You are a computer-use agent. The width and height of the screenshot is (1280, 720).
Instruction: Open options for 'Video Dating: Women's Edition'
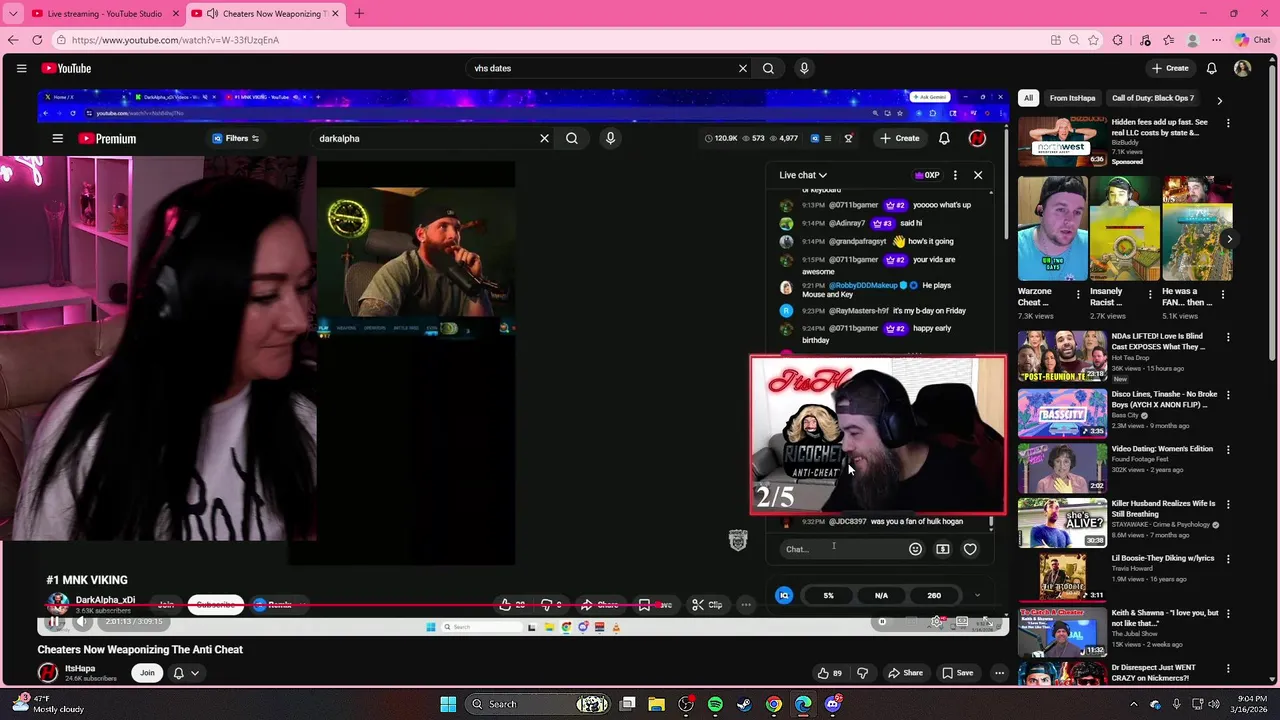click(x=1228, y=449)
